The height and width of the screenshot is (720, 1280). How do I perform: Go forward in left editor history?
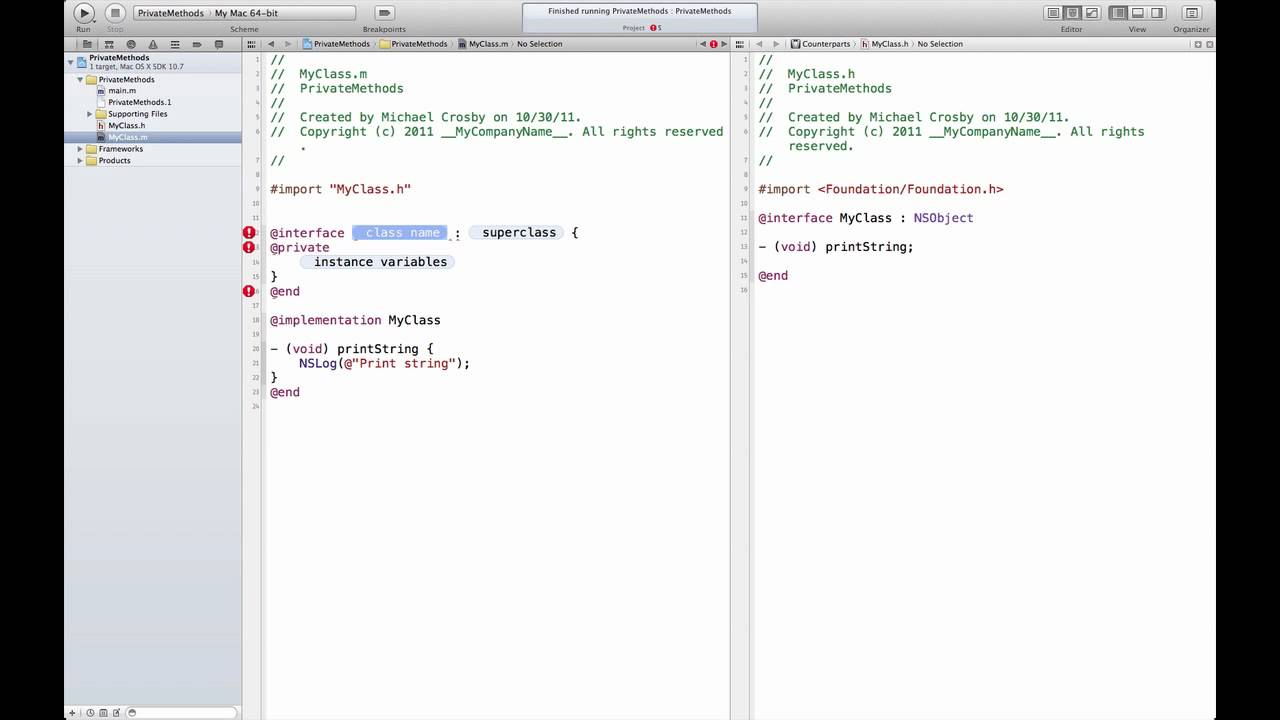(288, 44)
